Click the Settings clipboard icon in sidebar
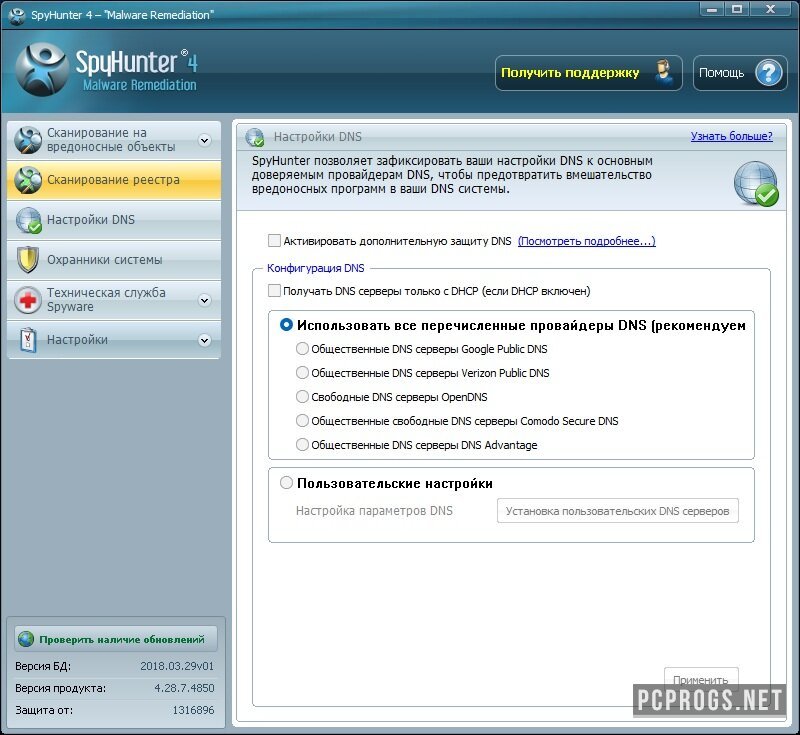This screenshot has width=800, height=735. (x=29, y=340)
